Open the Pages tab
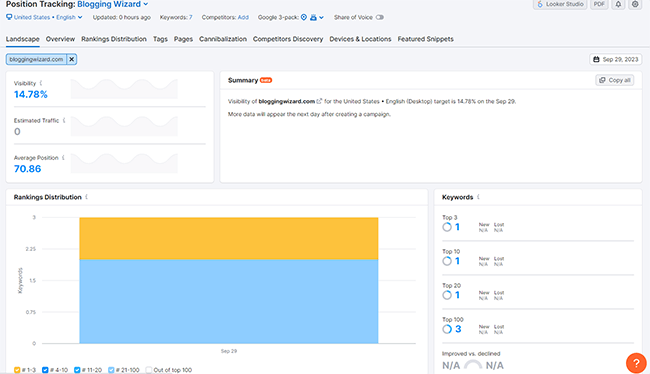 pos(183,39)
